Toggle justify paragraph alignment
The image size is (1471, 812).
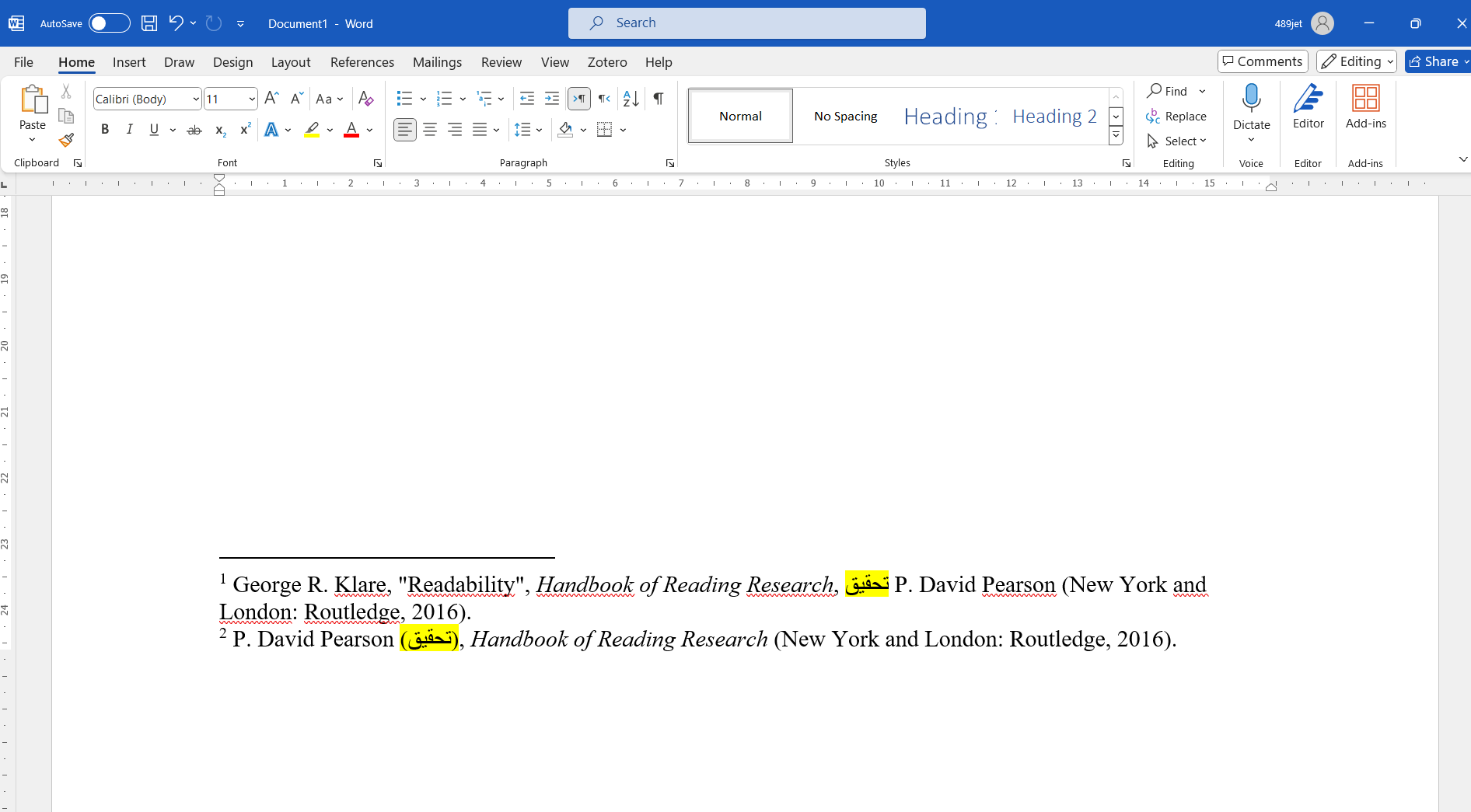[480, 130]
